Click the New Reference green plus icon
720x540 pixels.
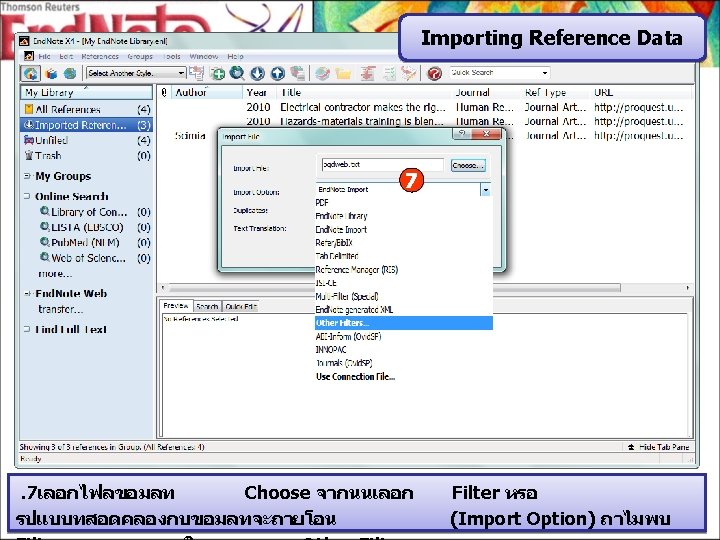[x=217, y=73]
